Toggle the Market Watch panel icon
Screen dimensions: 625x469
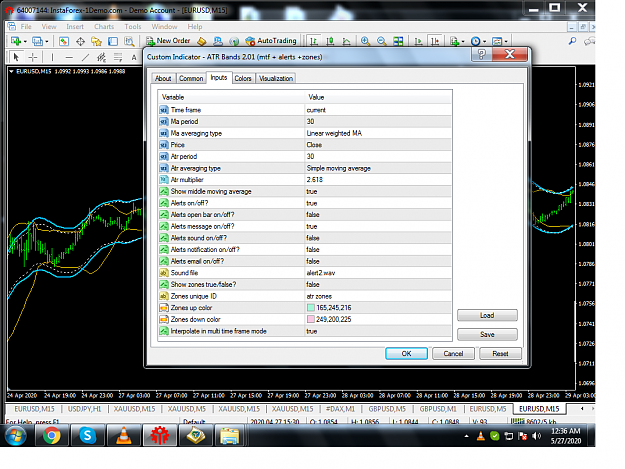[x=64, y=41]
